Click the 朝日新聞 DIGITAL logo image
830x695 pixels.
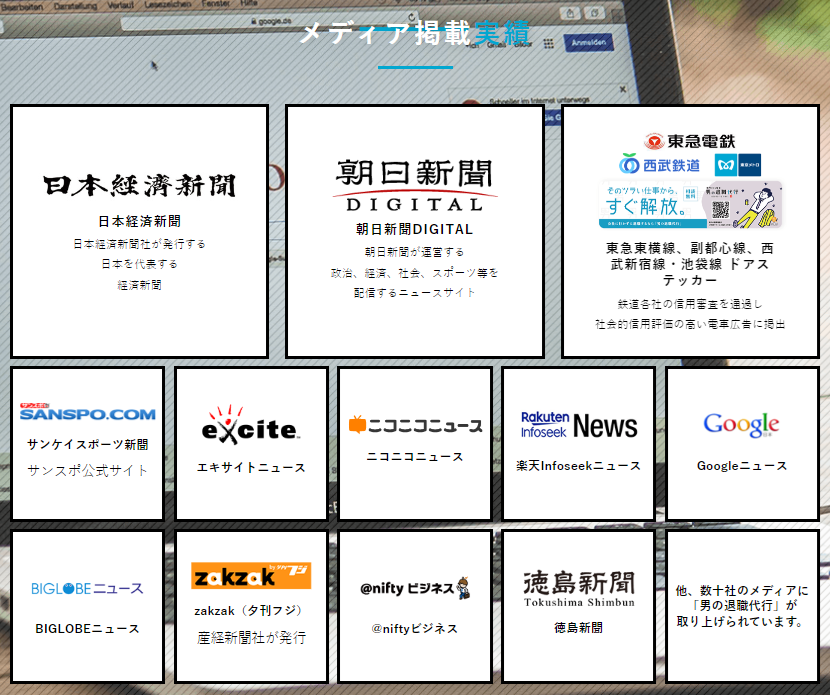point(415,185)
